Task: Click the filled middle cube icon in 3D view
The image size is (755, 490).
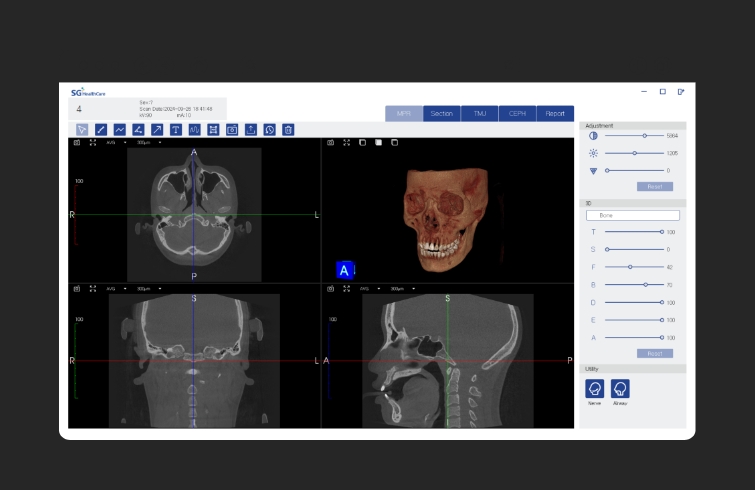Action: pos(378,142)
